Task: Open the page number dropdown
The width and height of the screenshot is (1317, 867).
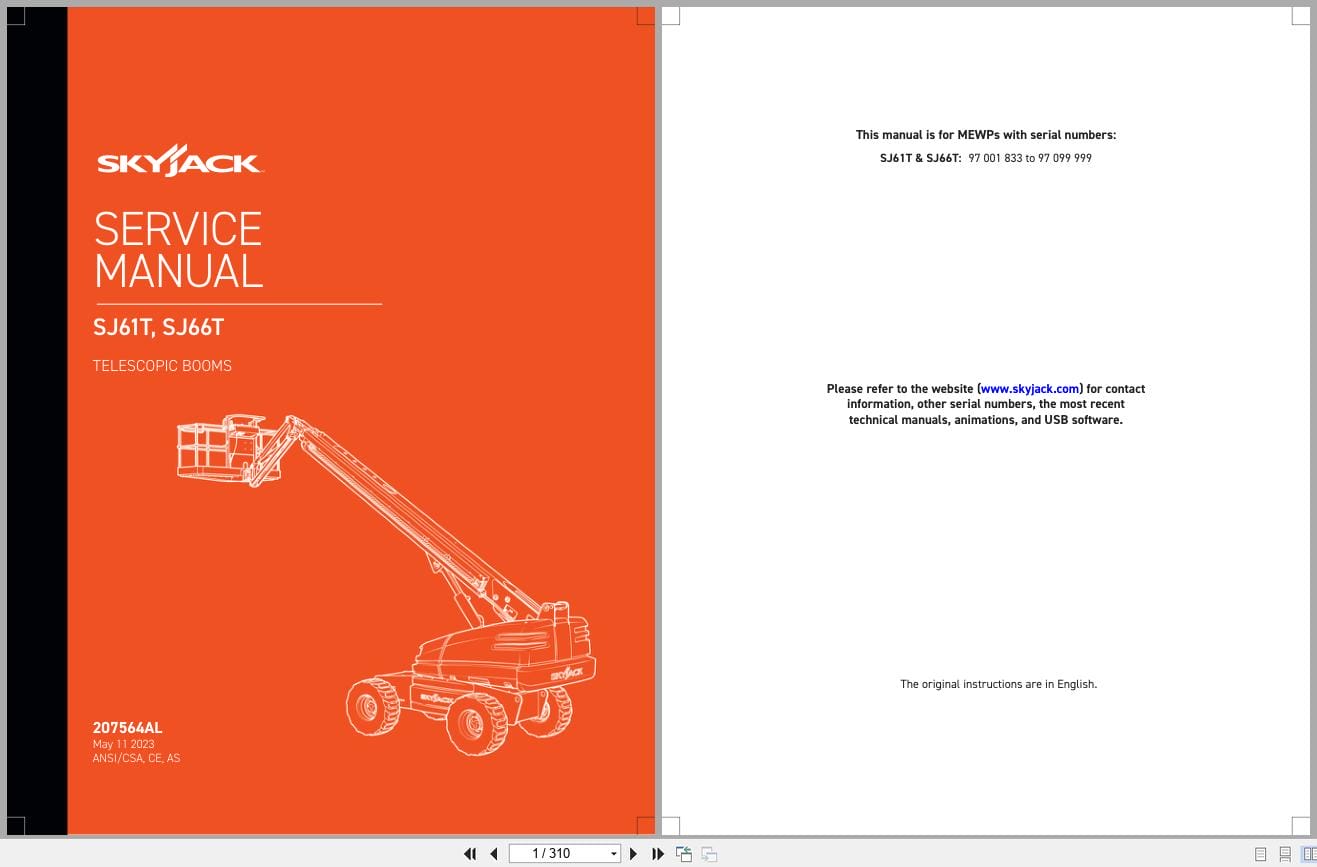Action: point(613,853)
